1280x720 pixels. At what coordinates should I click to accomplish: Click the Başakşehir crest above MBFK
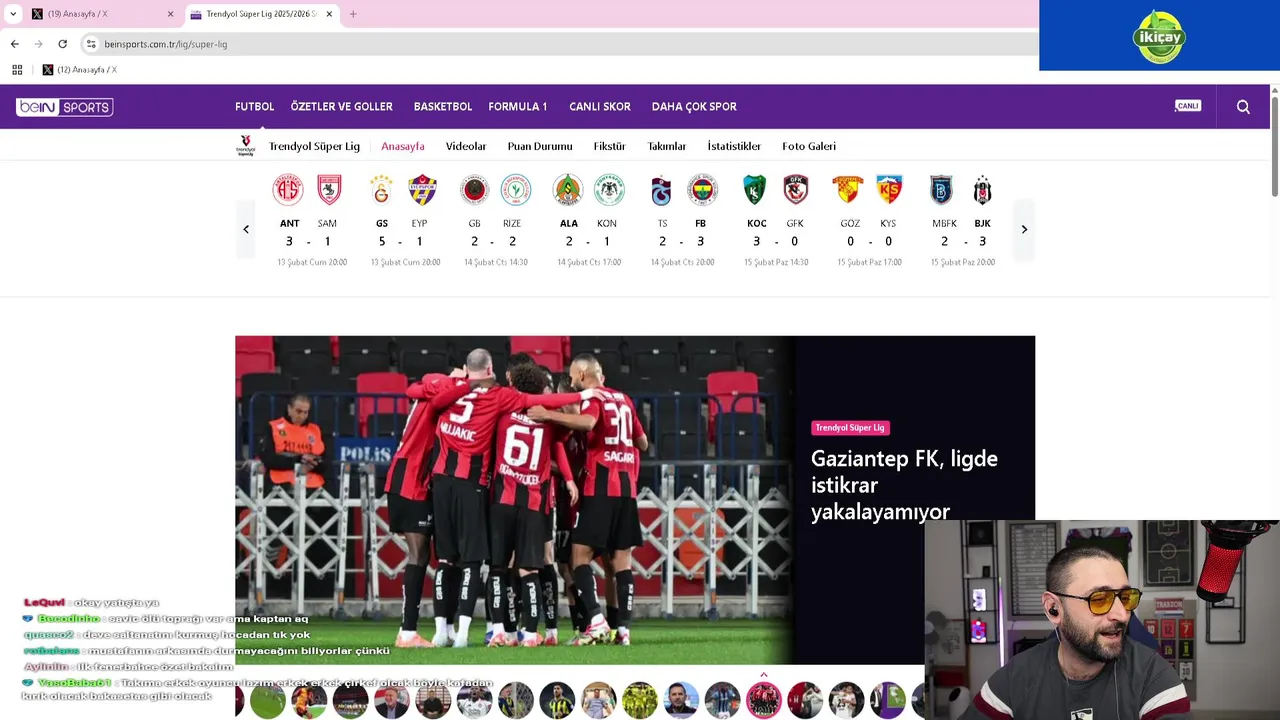point(941,190)
